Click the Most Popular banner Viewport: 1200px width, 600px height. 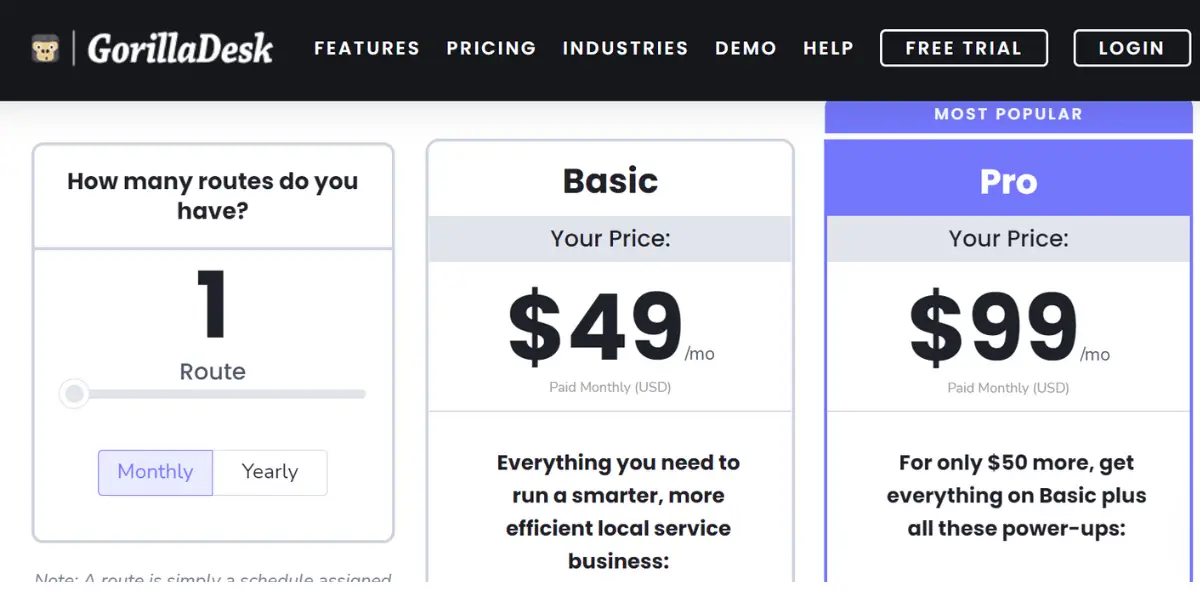[1008, 115]
